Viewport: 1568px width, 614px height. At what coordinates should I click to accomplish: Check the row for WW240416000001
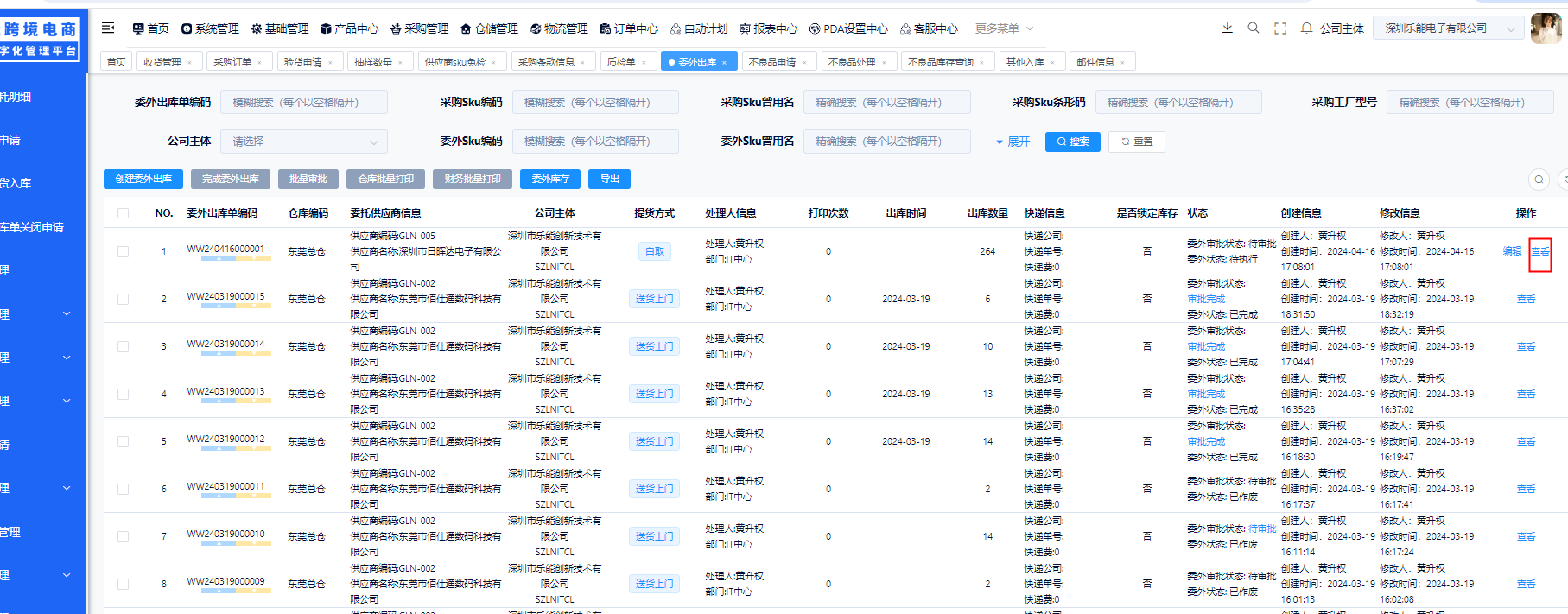pos(123,251)
